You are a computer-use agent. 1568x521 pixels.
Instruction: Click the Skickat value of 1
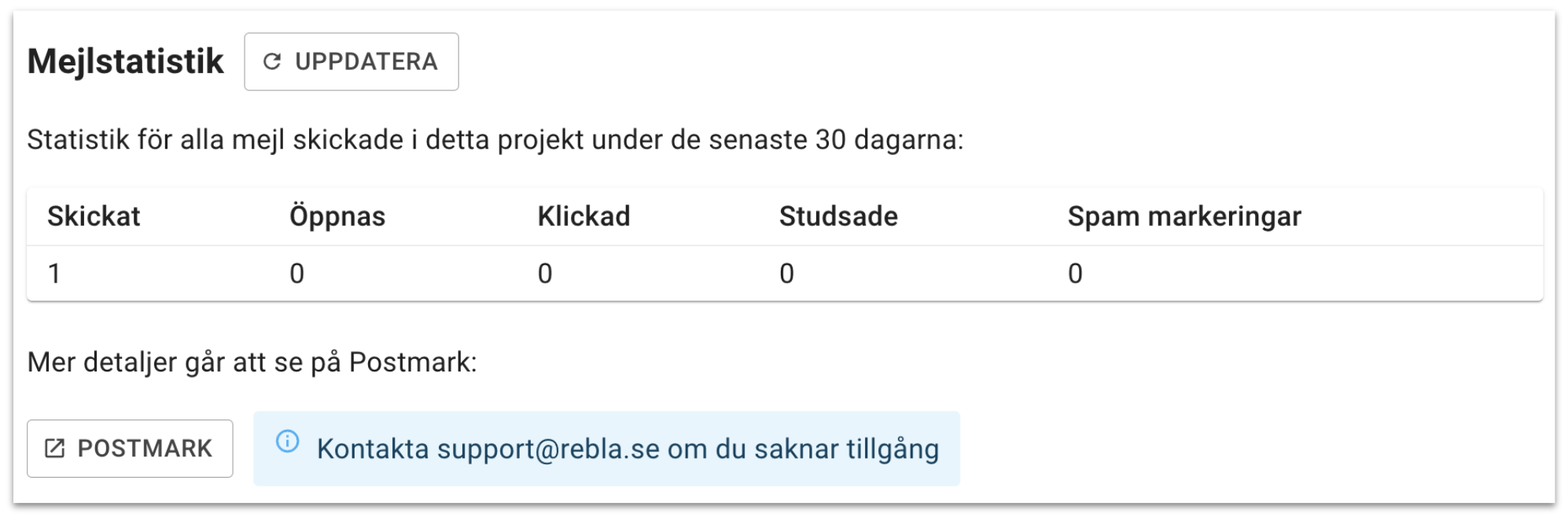click(x=54, y=274)
